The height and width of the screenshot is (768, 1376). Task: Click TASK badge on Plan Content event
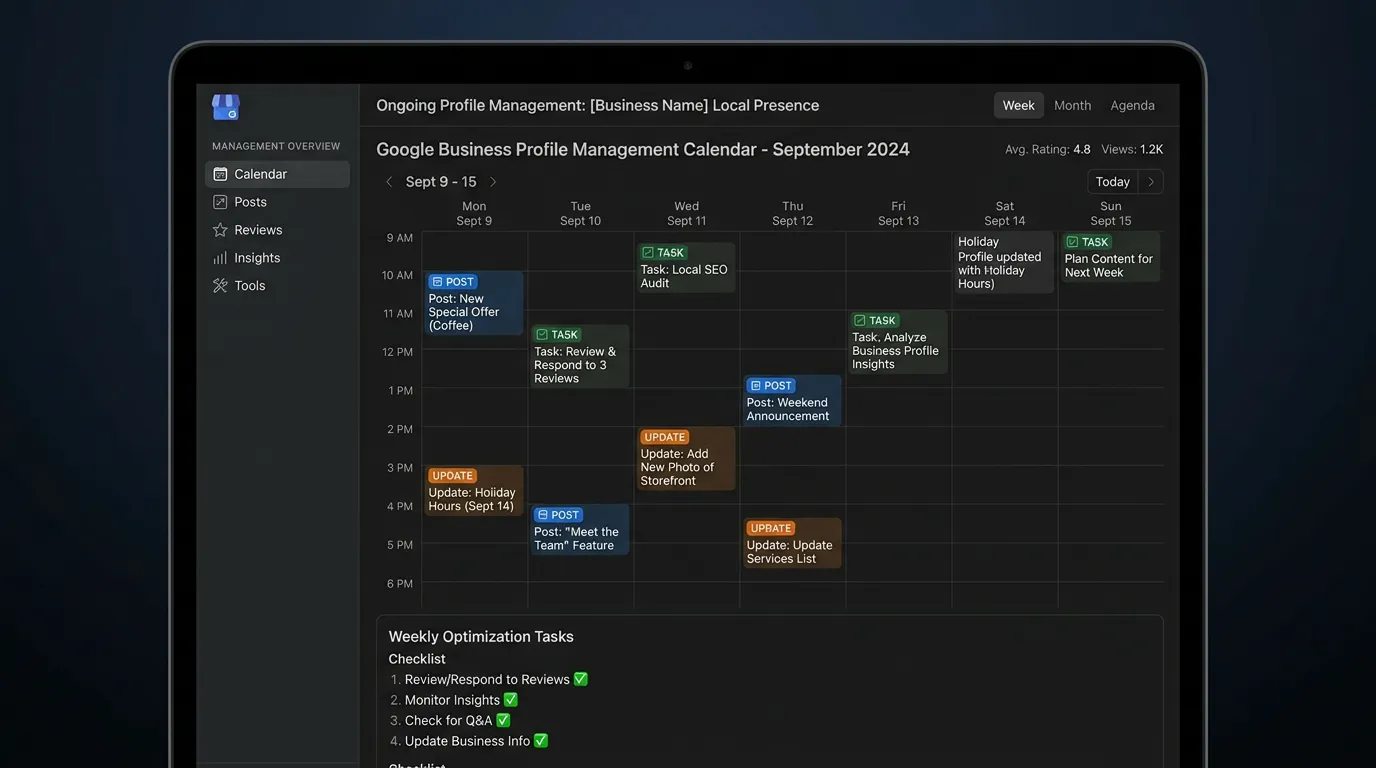[x=1088, y=242]
